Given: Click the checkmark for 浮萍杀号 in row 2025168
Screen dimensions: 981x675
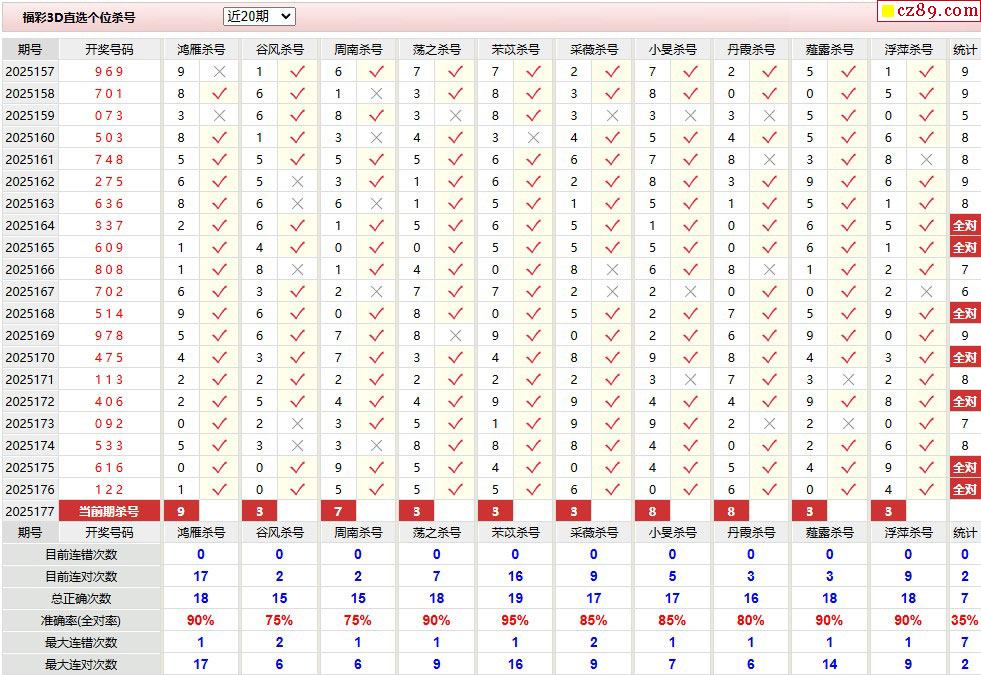Looking at the screenshot, I should click(x=927, y=313).
